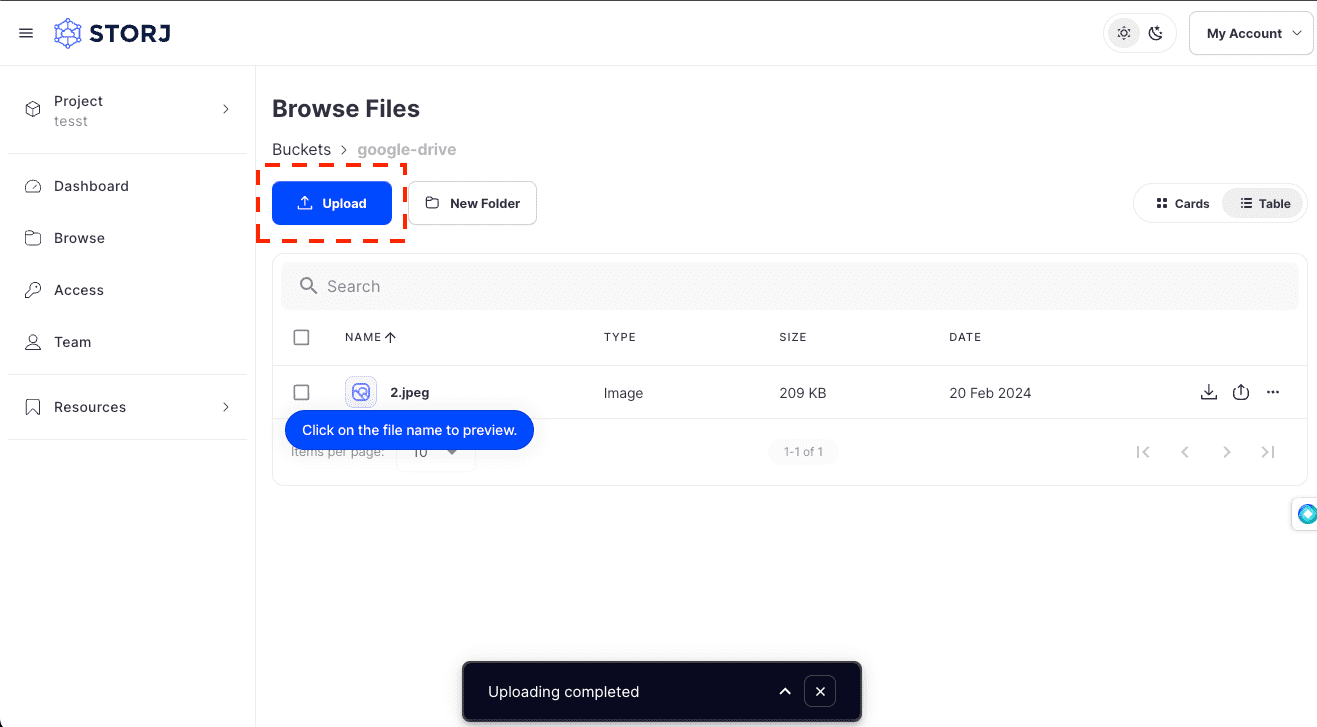The height and width of the screenshot is (727, 1317).
Task: Click the TYPE column header
Action: [620, 337]
